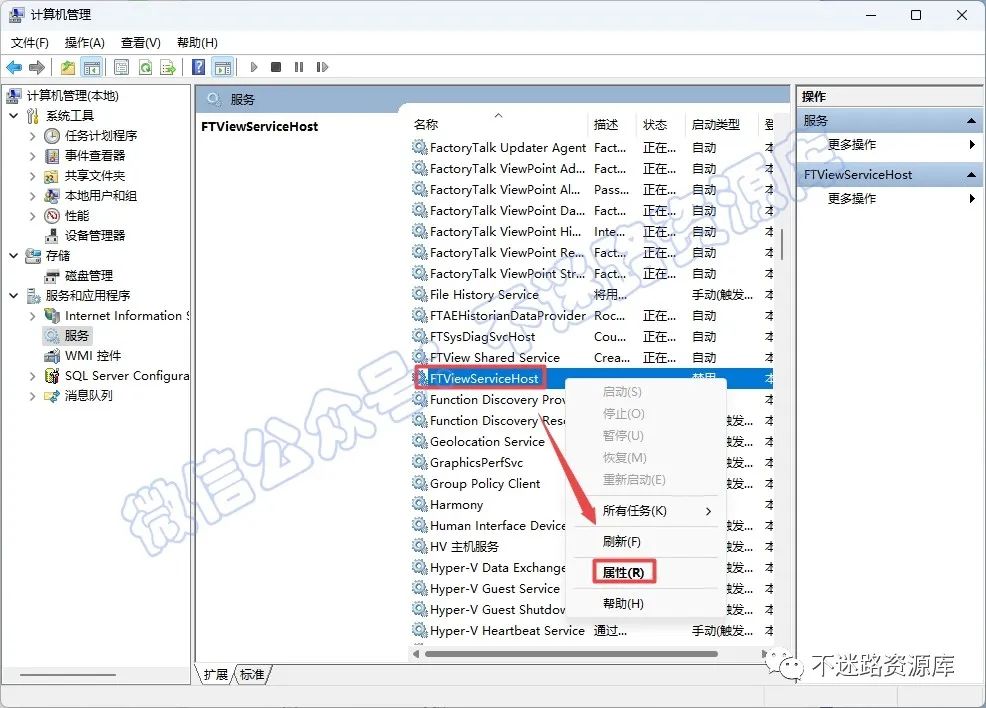Click the 消息队列 icon in tree
This screenshot has width=986, height=708.
52,396
